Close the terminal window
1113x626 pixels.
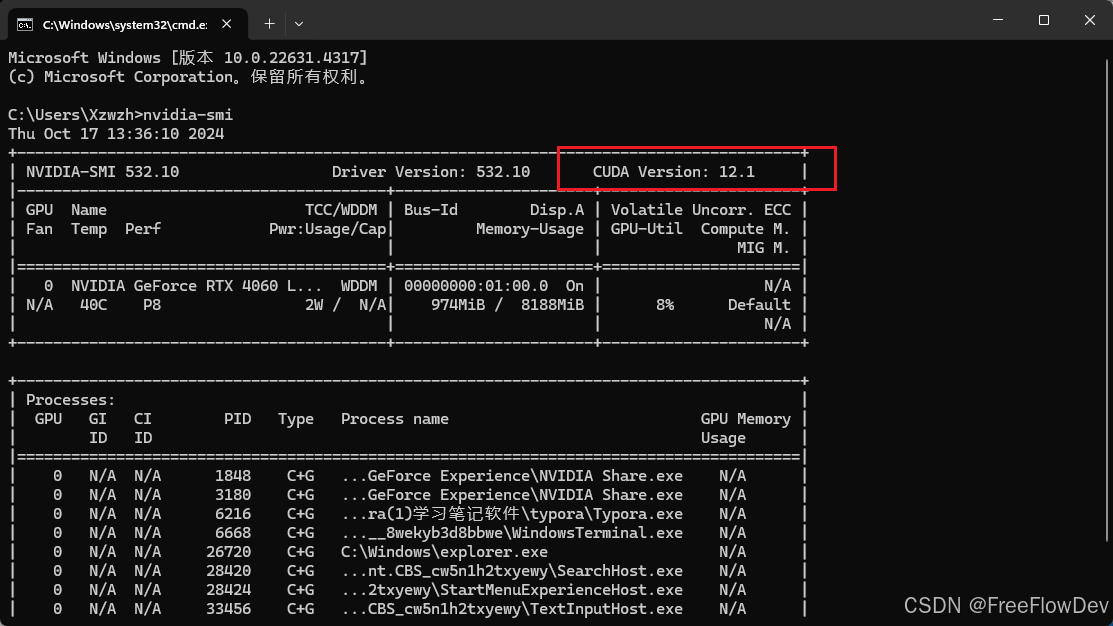[1090, 20]
